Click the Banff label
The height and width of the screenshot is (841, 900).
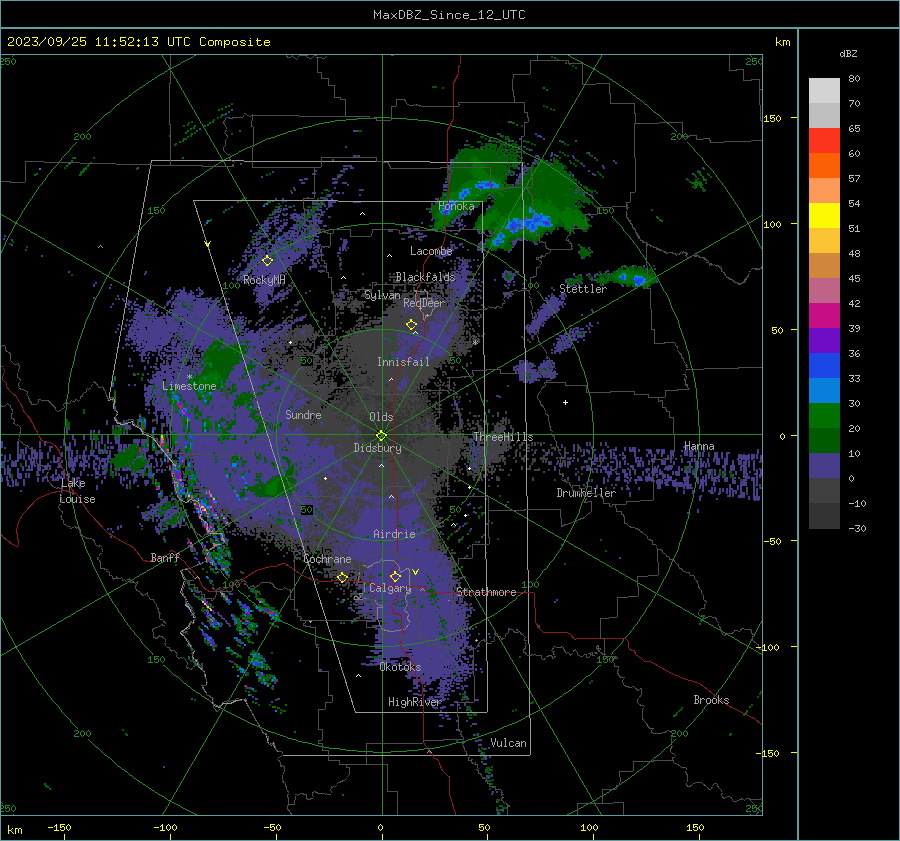[x=165, y=557]
